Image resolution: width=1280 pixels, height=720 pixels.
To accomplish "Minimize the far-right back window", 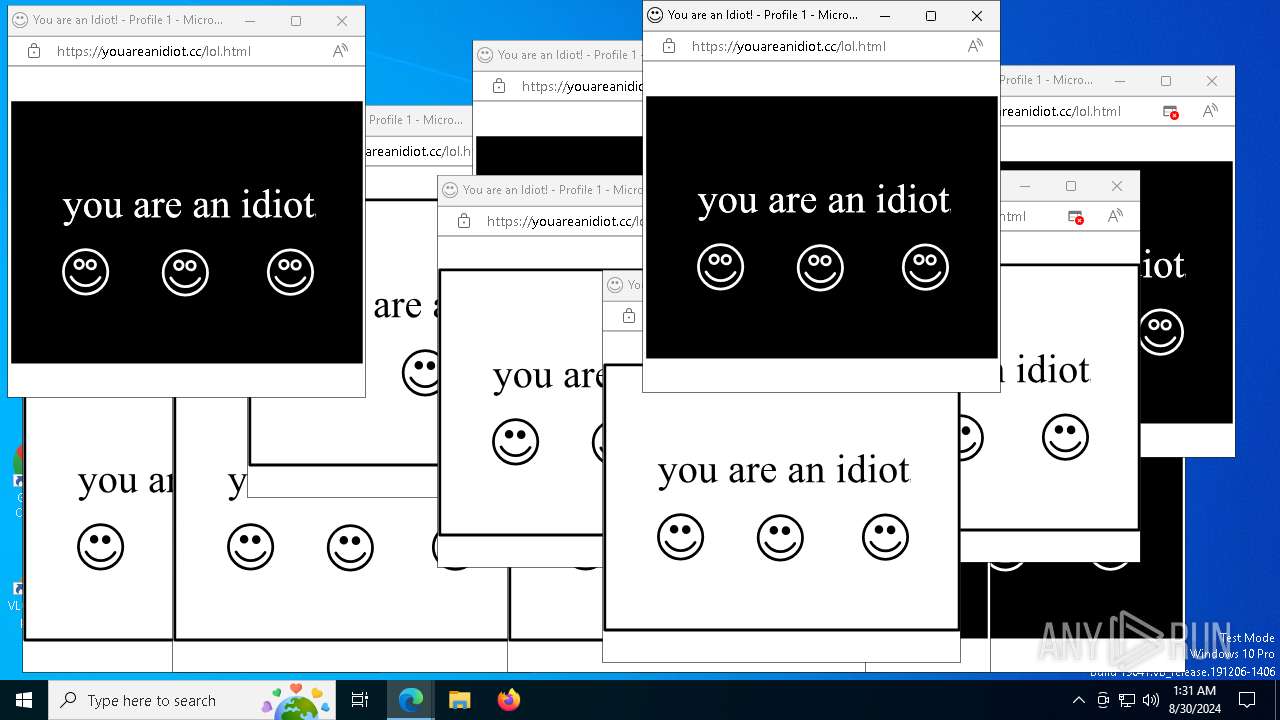I will 1120,80.
